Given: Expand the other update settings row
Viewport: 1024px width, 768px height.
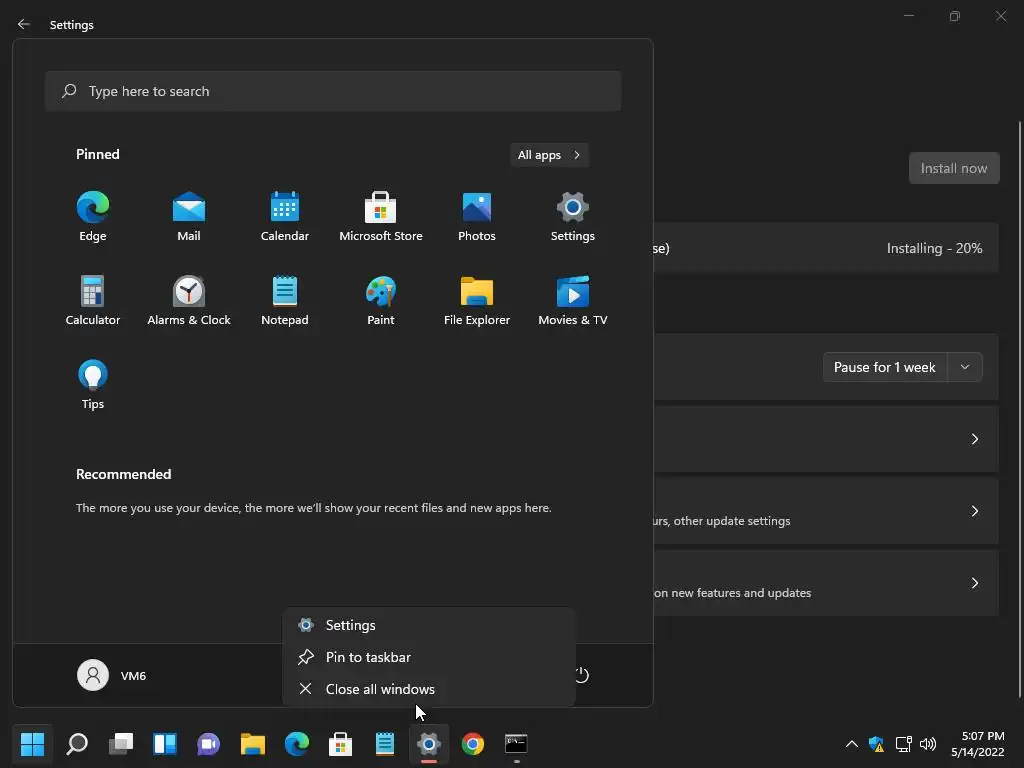Looking at the screenshot, I should (825, 511).
